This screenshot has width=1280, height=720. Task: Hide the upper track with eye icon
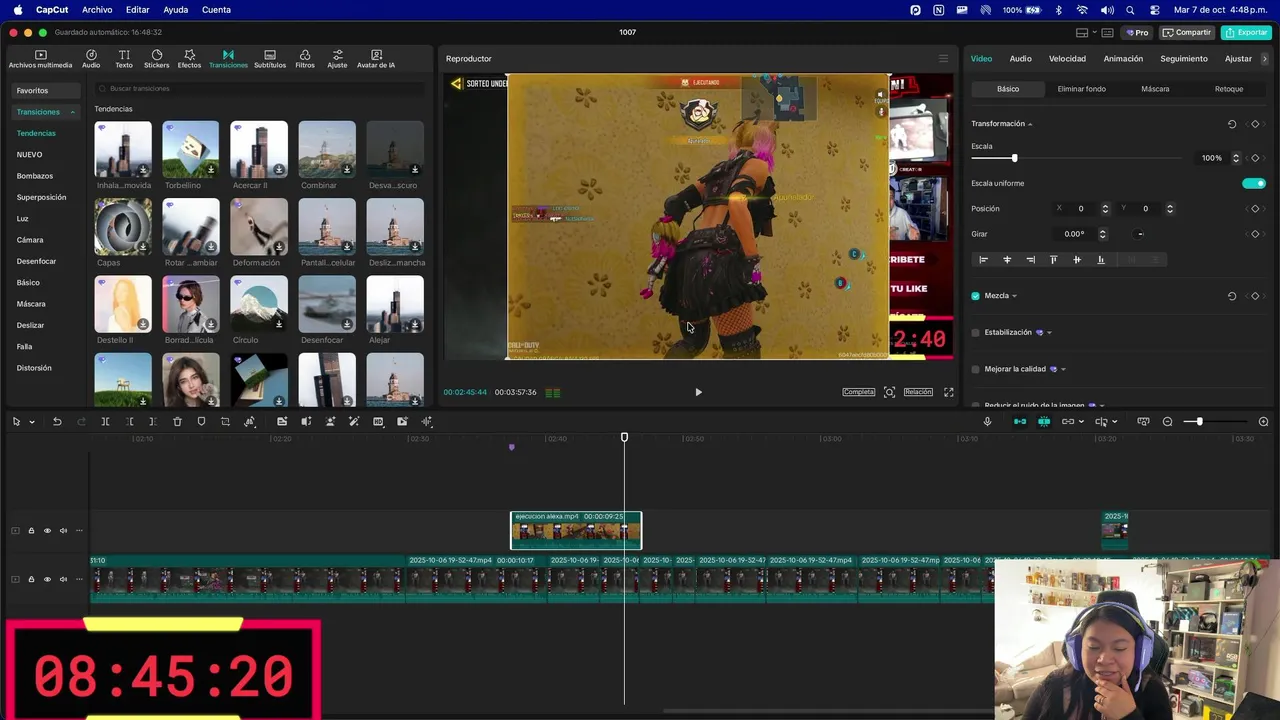point(47,531)
